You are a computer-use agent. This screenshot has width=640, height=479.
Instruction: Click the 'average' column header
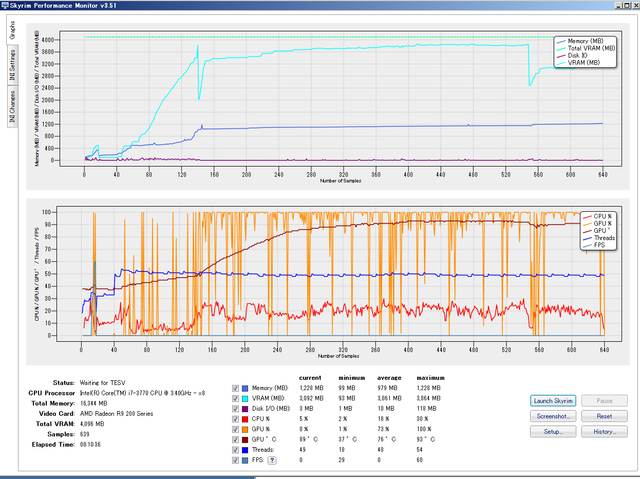click(389, 378)
